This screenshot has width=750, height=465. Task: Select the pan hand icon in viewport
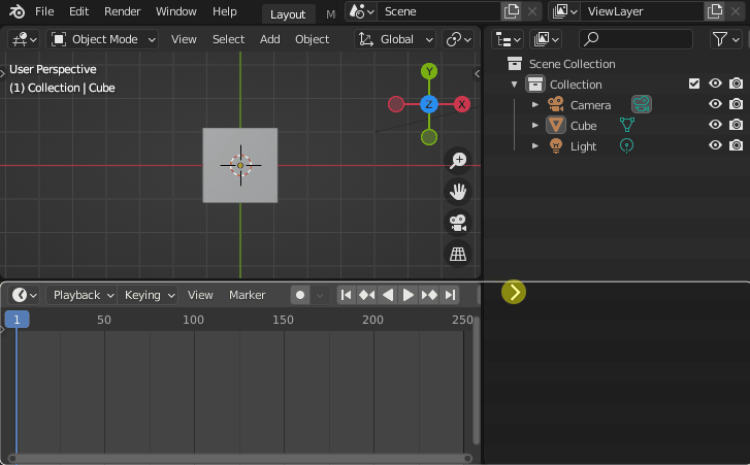458,191
